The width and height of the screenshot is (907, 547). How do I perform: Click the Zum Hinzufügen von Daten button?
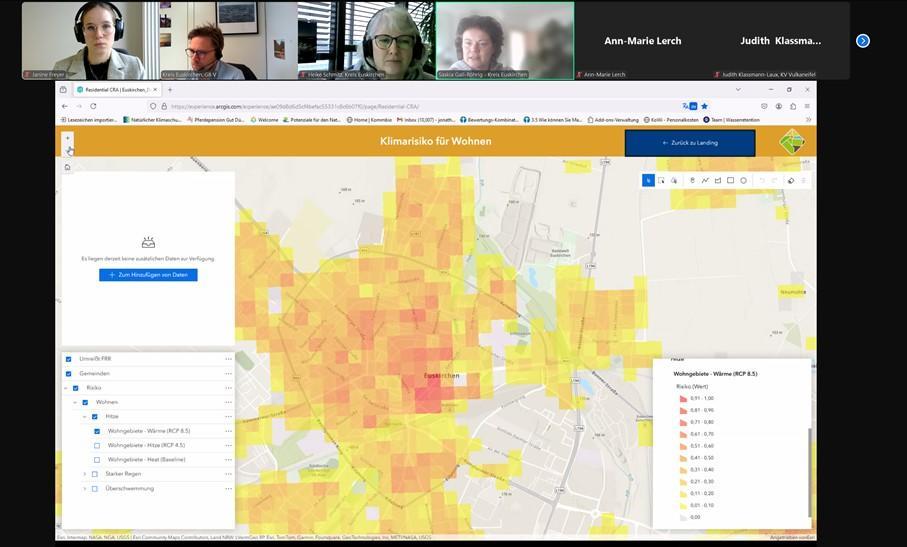[x=148, y=275]
